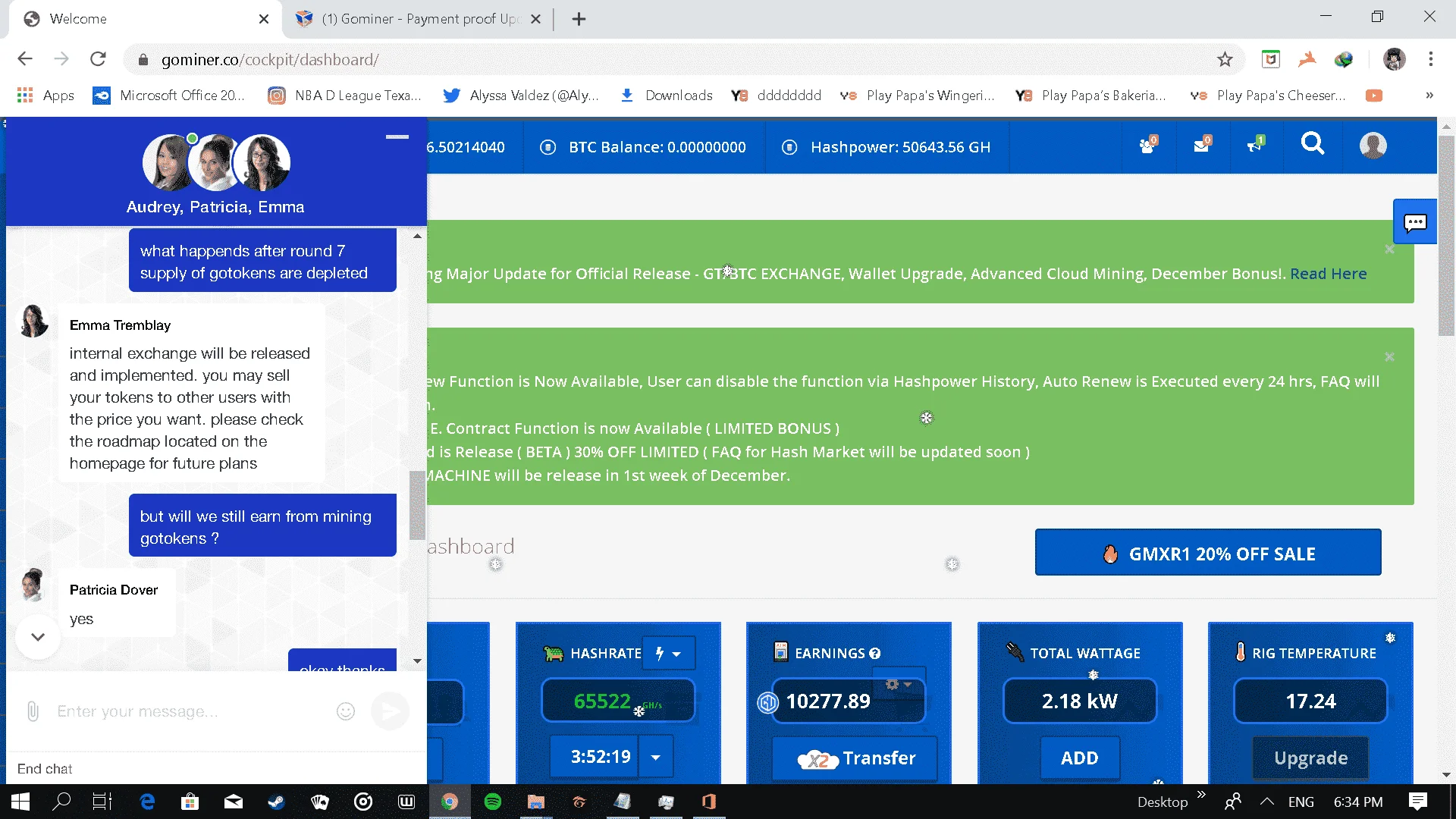Click the Earnings help question mark
The height and width of the screenshot is (819, 1456).
click(x=874, y=654)
